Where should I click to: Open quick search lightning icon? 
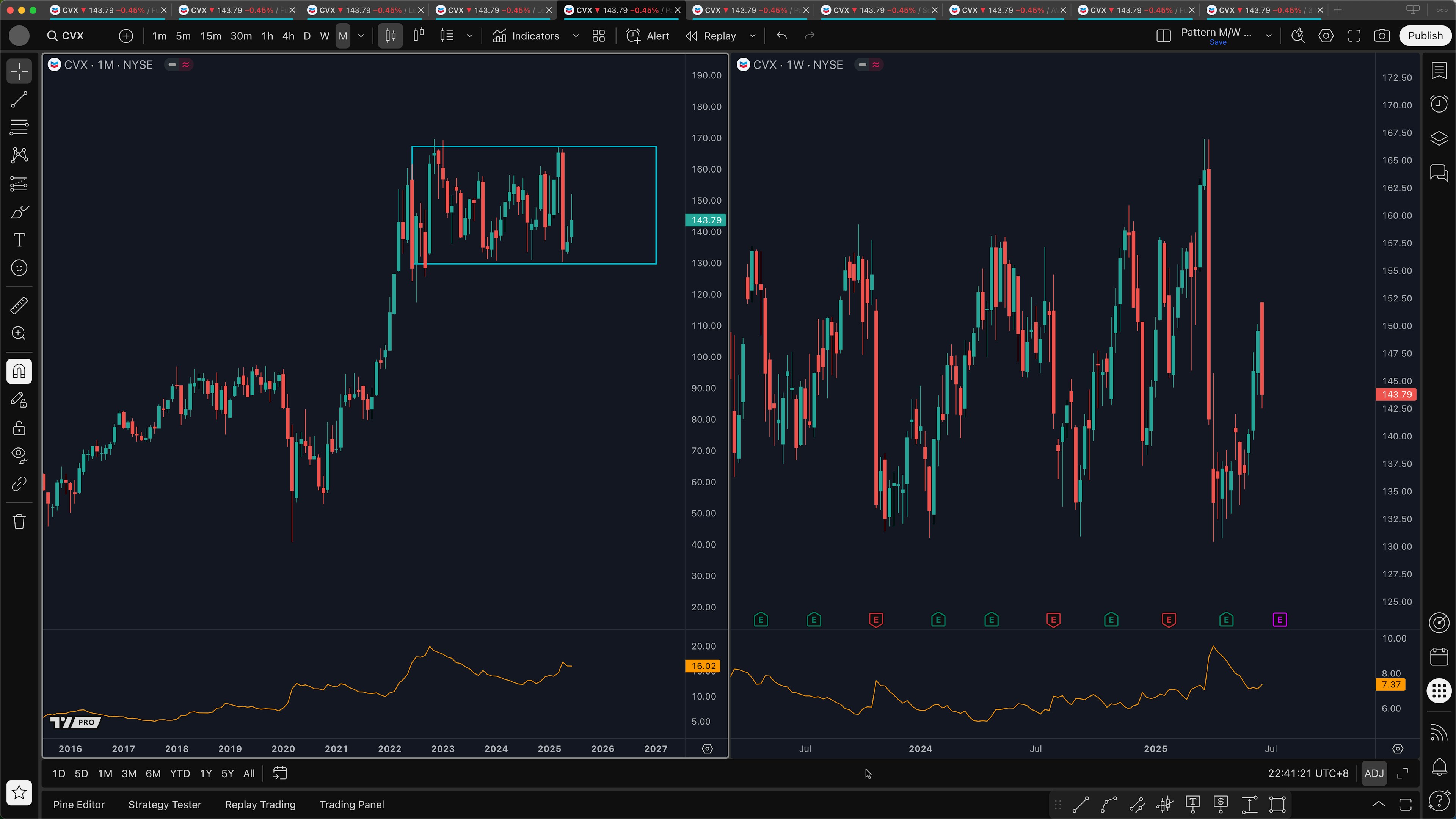pos(1298,36)
